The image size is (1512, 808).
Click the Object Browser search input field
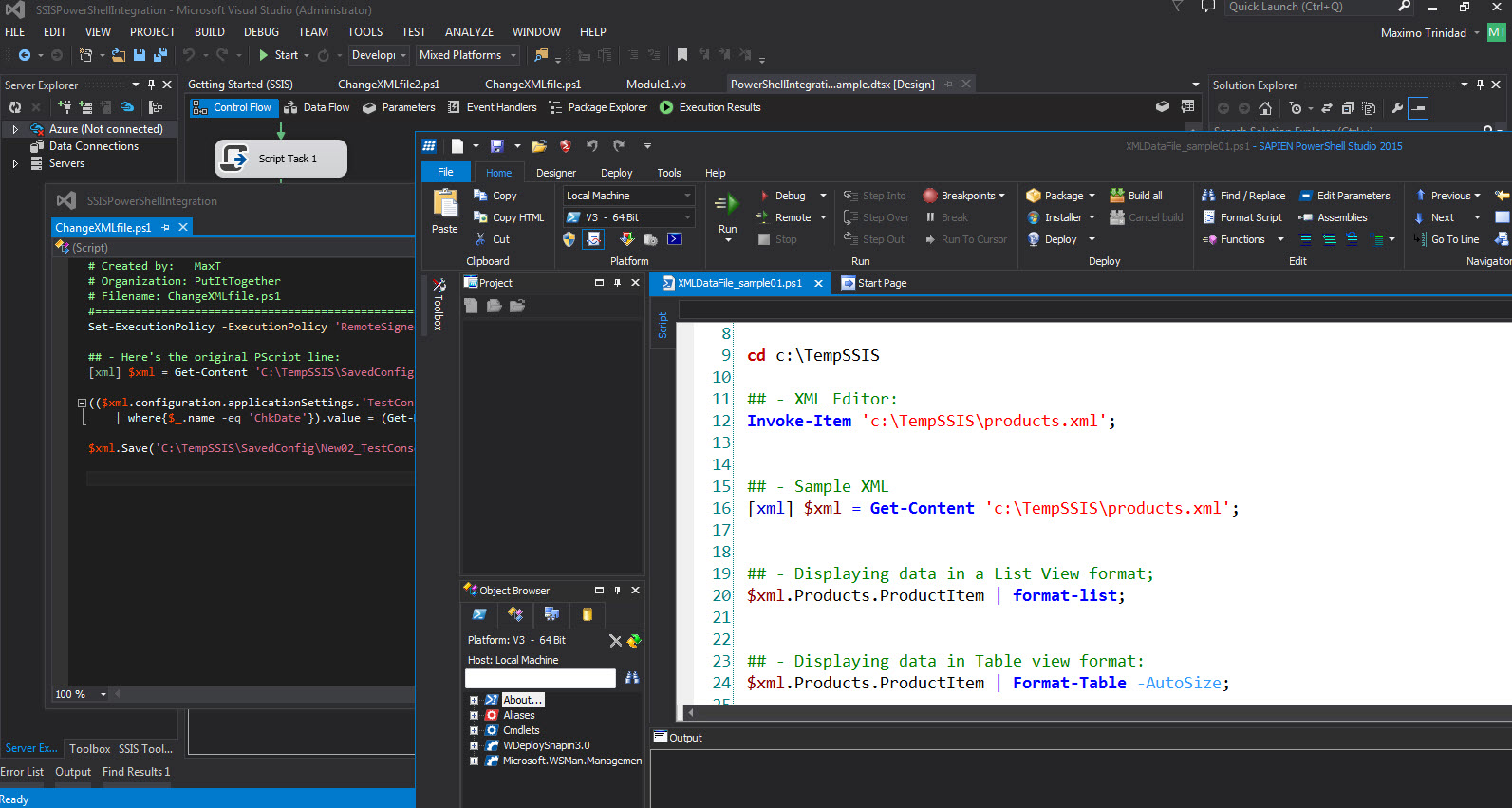point(540,678)
